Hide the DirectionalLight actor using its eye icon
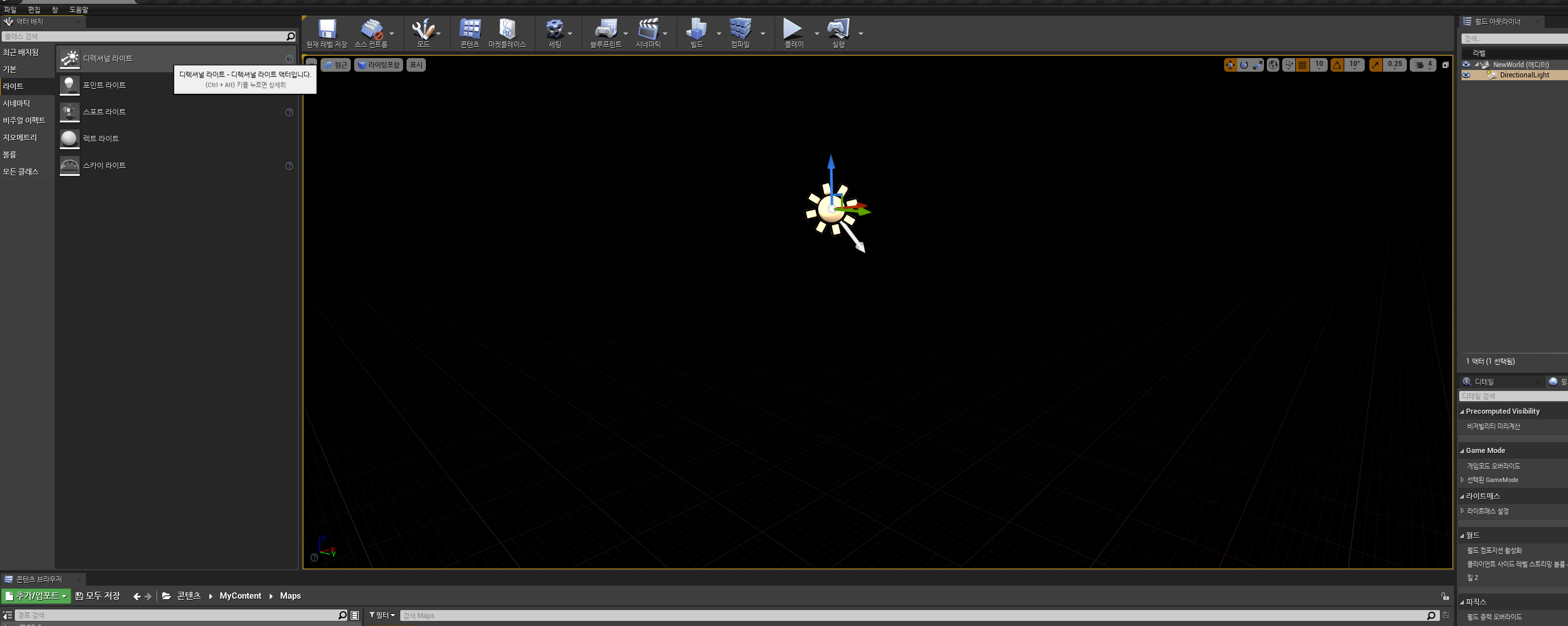This screenshot has width=1568, height=626. tap(1466, 76)
